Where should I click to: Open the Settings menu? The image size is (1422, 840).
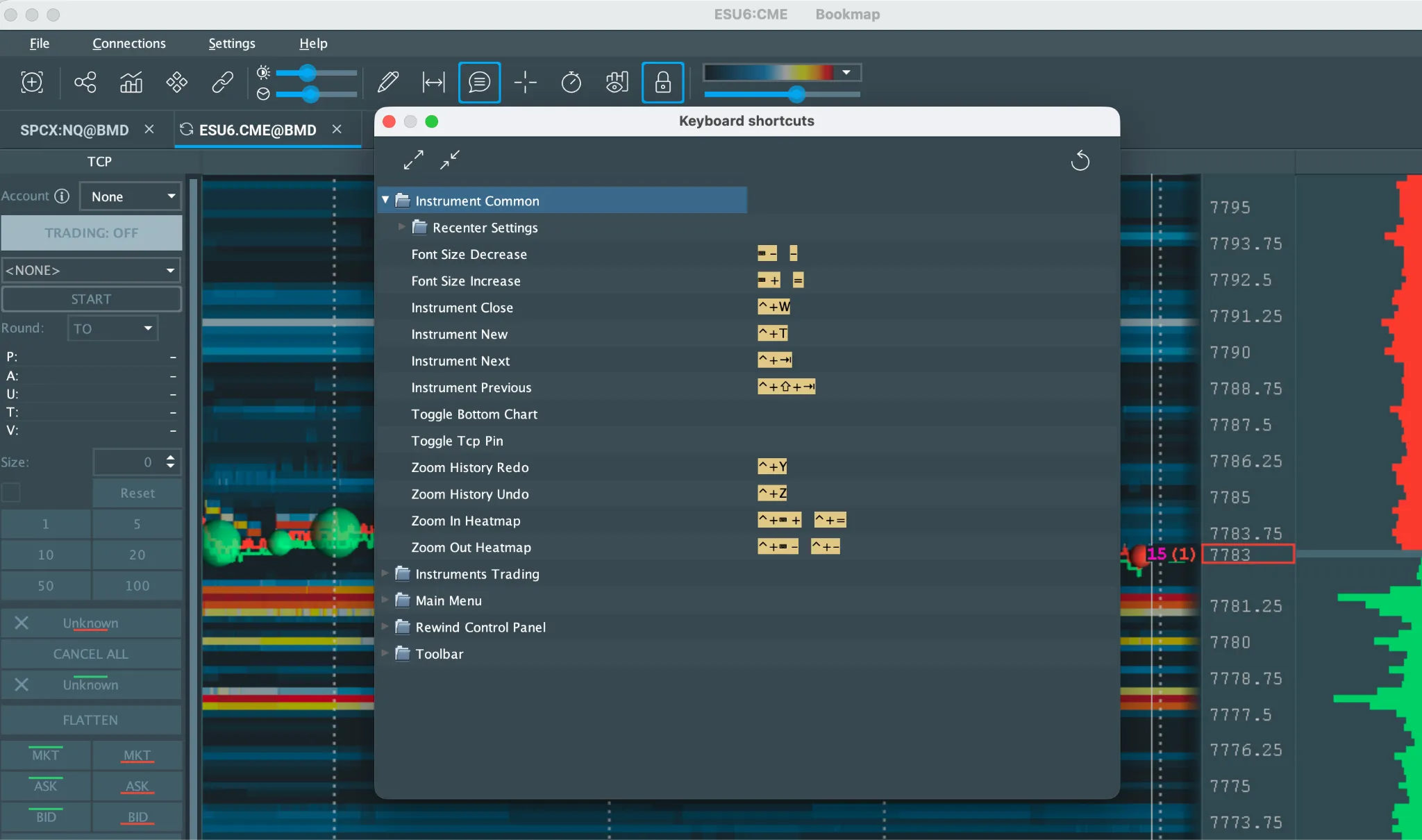232,43
